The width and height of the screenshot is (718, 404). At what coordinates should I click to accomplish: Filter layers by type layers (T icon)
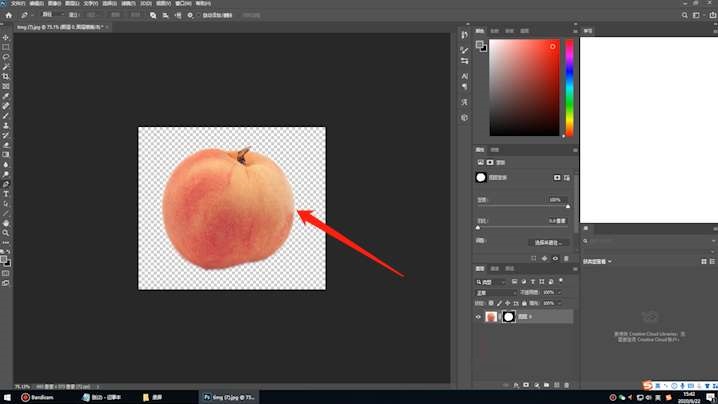pos(533,282)
